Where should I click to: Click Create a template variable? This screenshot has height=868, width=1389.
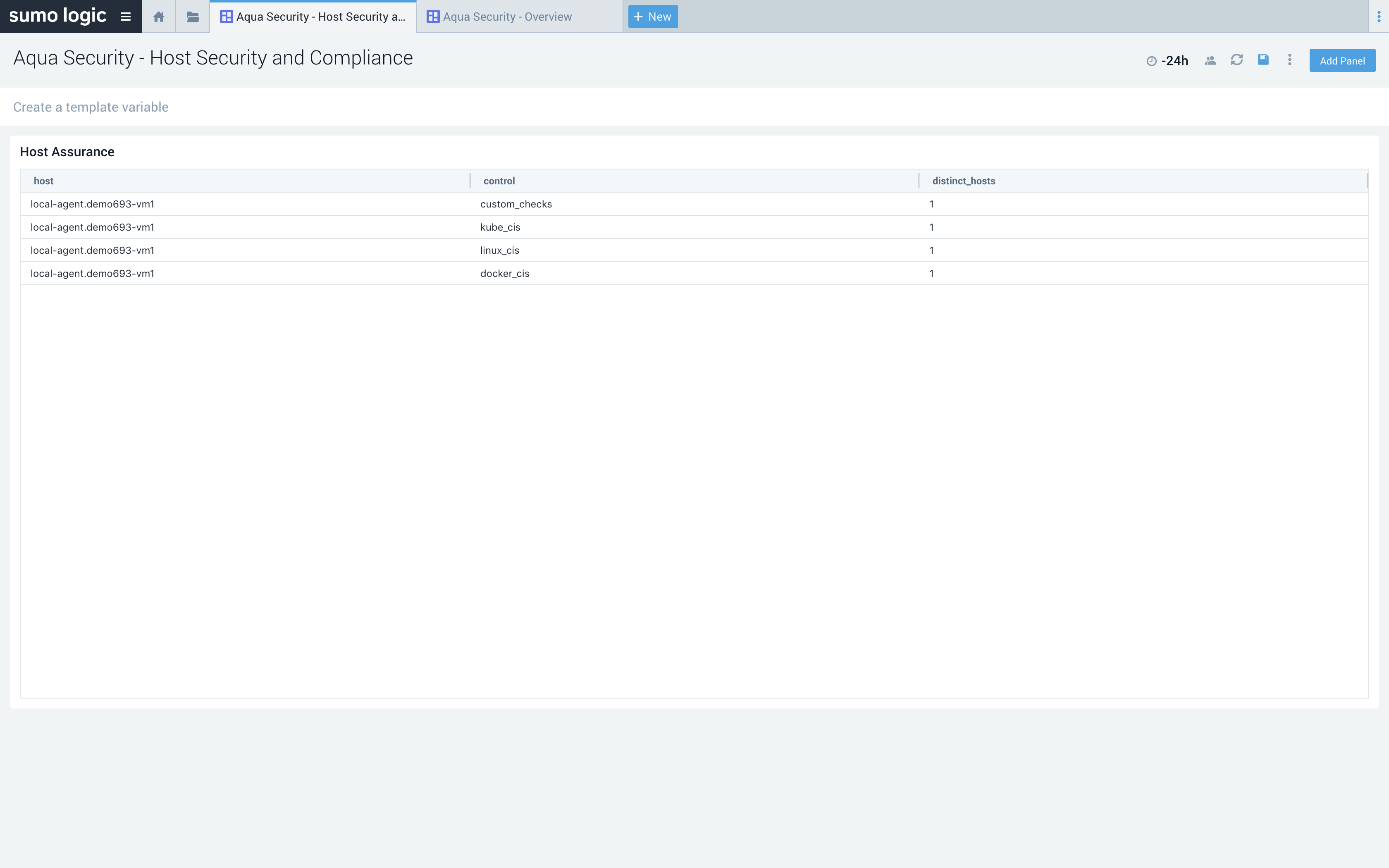pyautogui.click(x=91, y=107)
